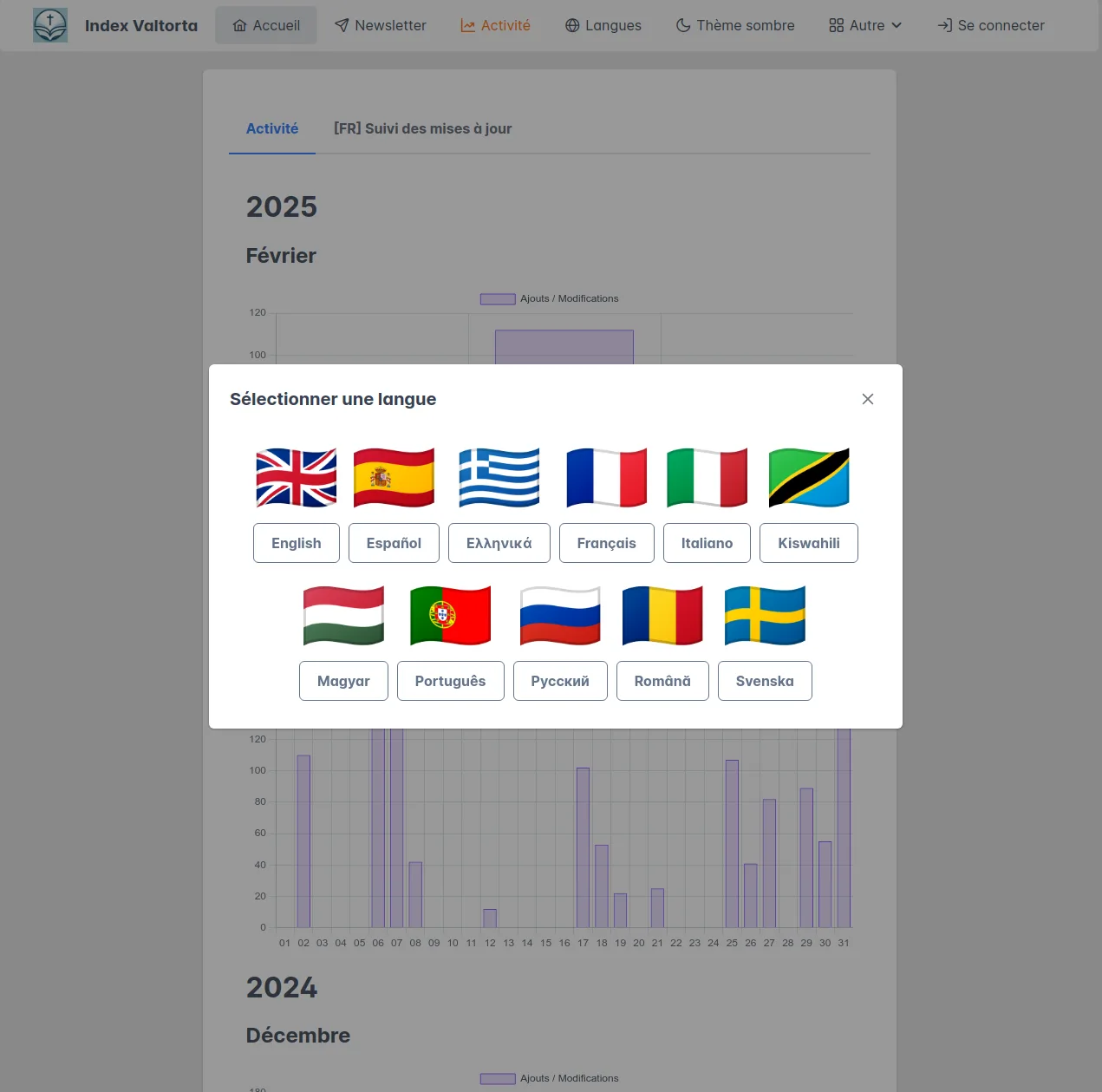Toggle the Thème sombre dark mode
Viewport: 1102px width, 1092px height.
735,25
